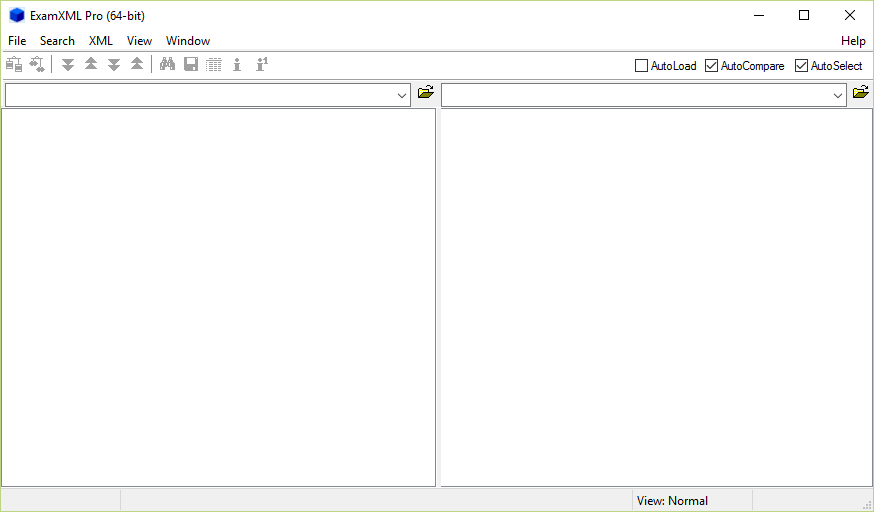Open the View menu
This screenshot has width=874, height=512.
pyautogui.click(x=139, y=41)
